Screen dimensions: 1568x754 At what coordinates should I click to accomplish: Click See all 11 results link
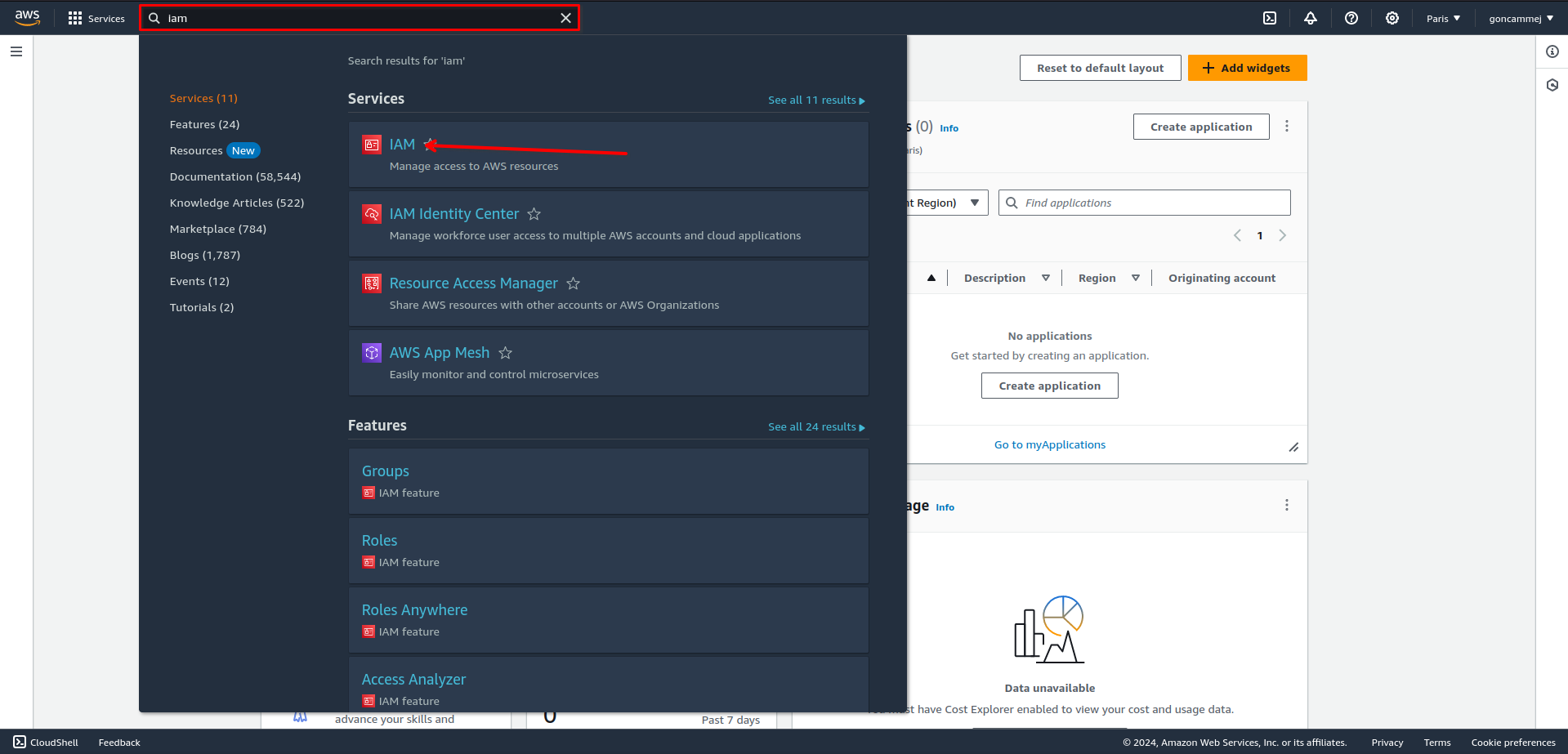pyautogui.click(x=815, y=100)
